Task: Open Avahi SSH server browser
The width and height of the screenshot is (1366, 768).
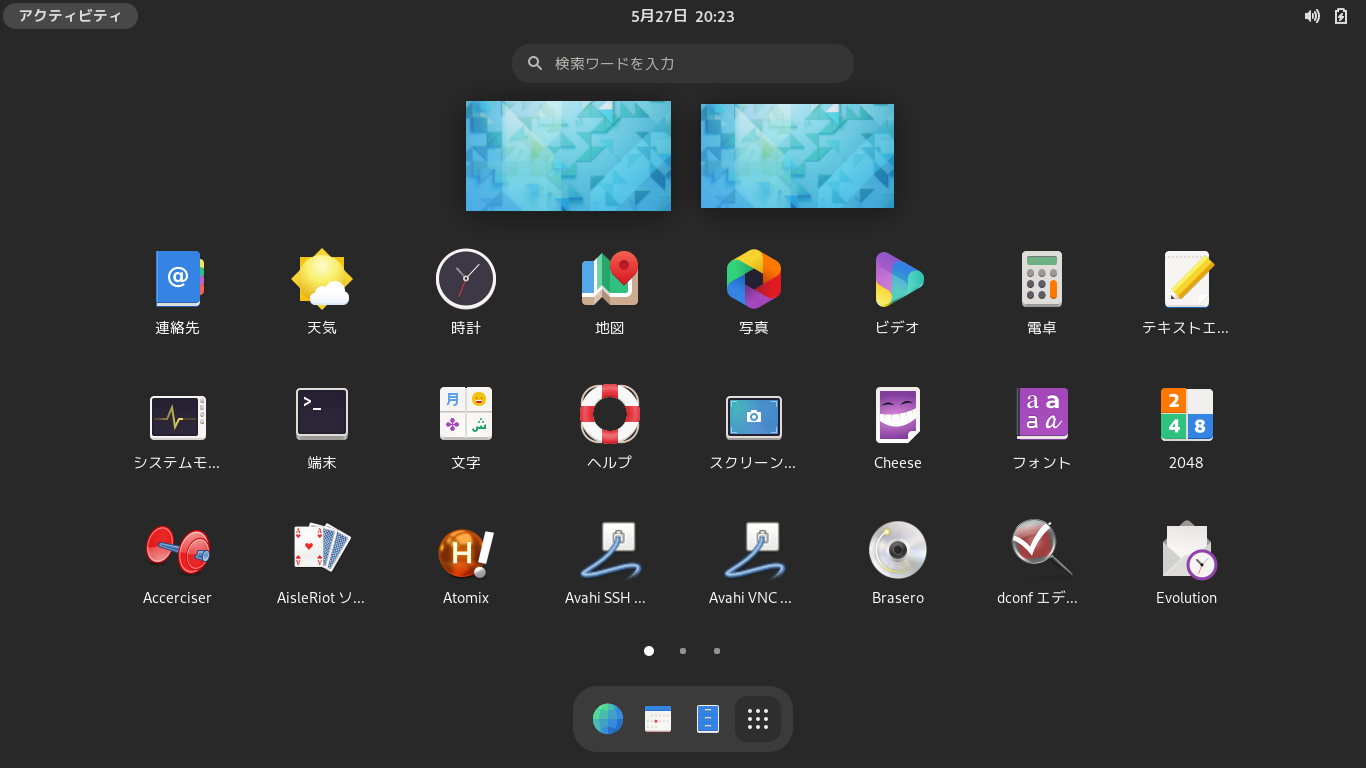Action: tap(610, 549)
